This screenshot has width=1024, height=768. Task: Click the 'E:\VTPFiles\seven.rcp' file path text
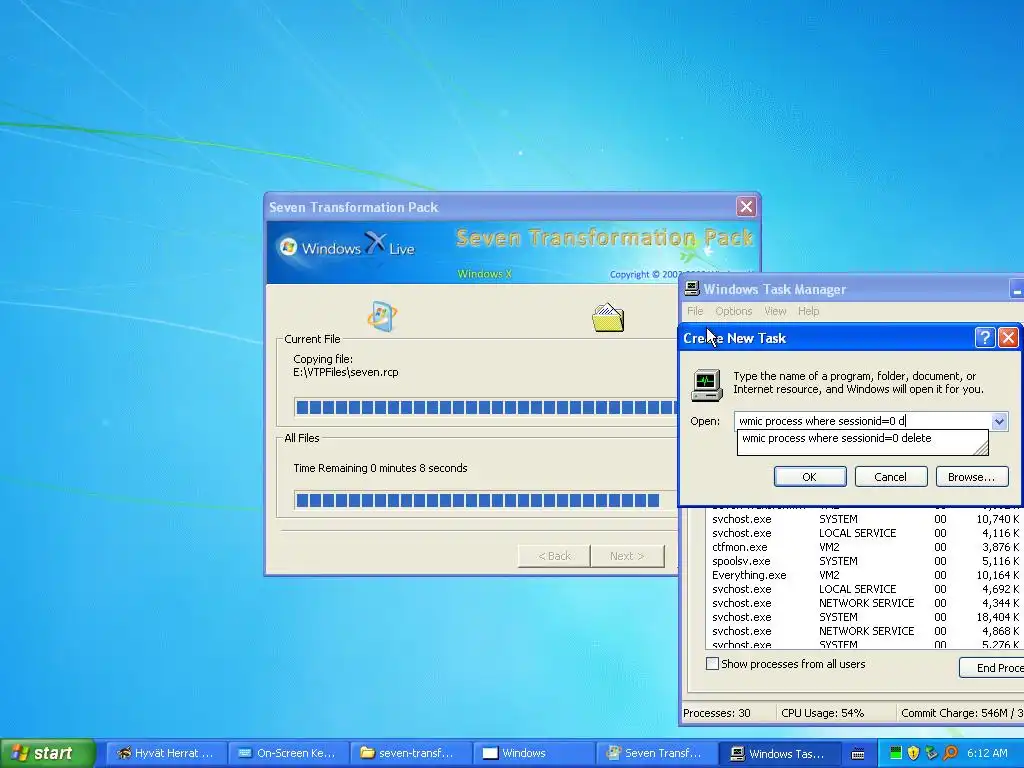(345, 372)
